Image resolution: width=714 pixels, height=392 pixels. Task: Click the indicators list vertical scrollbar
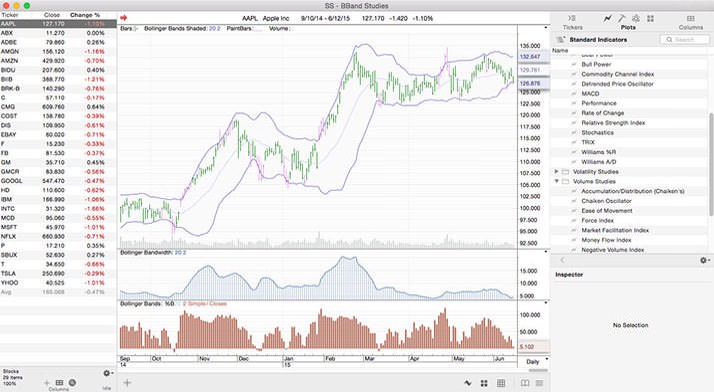pyautogui.click(x=711, y=164)
